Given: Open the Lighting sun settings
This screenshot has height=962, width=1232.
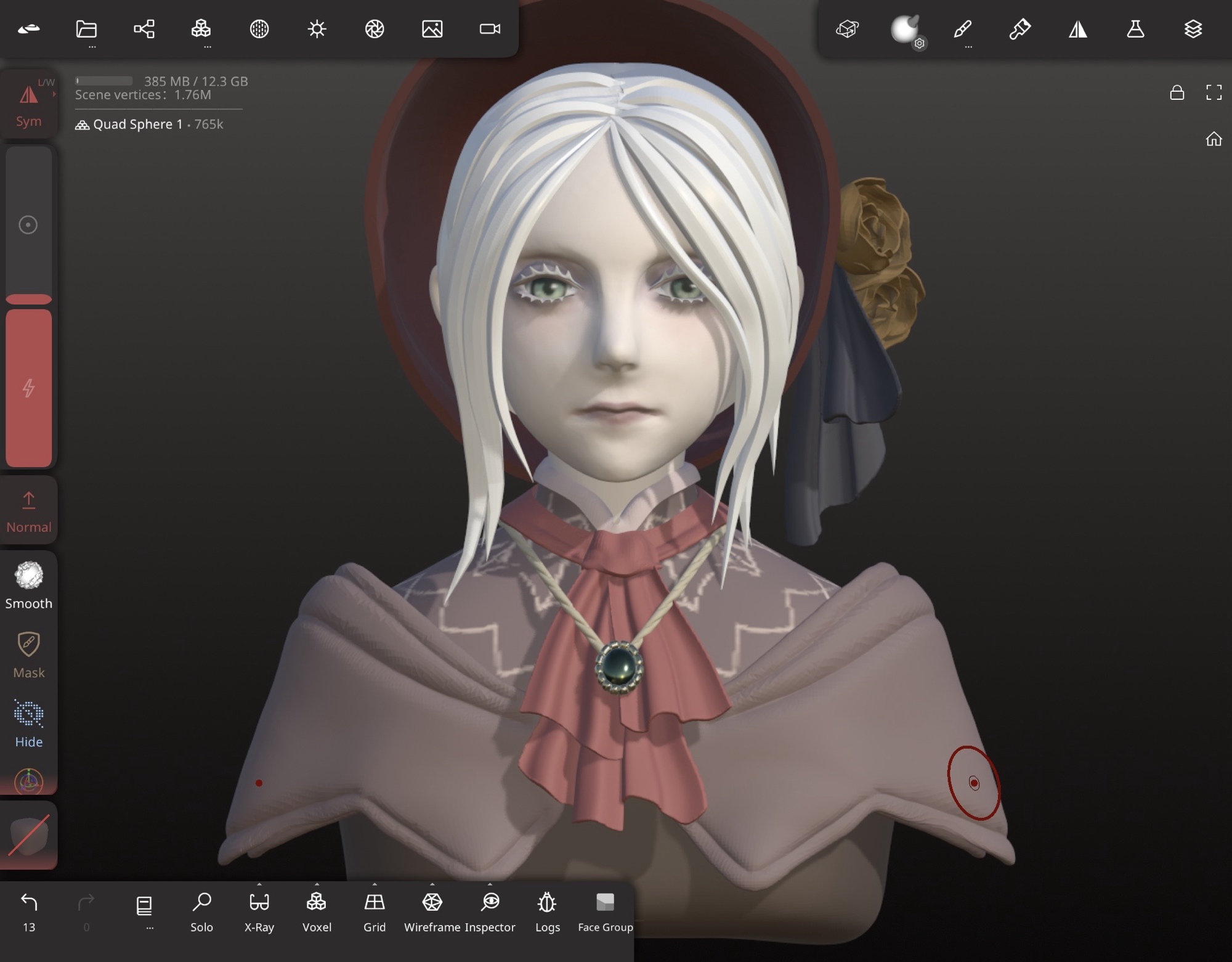Looking at the screenshot, I should (317, 29).
